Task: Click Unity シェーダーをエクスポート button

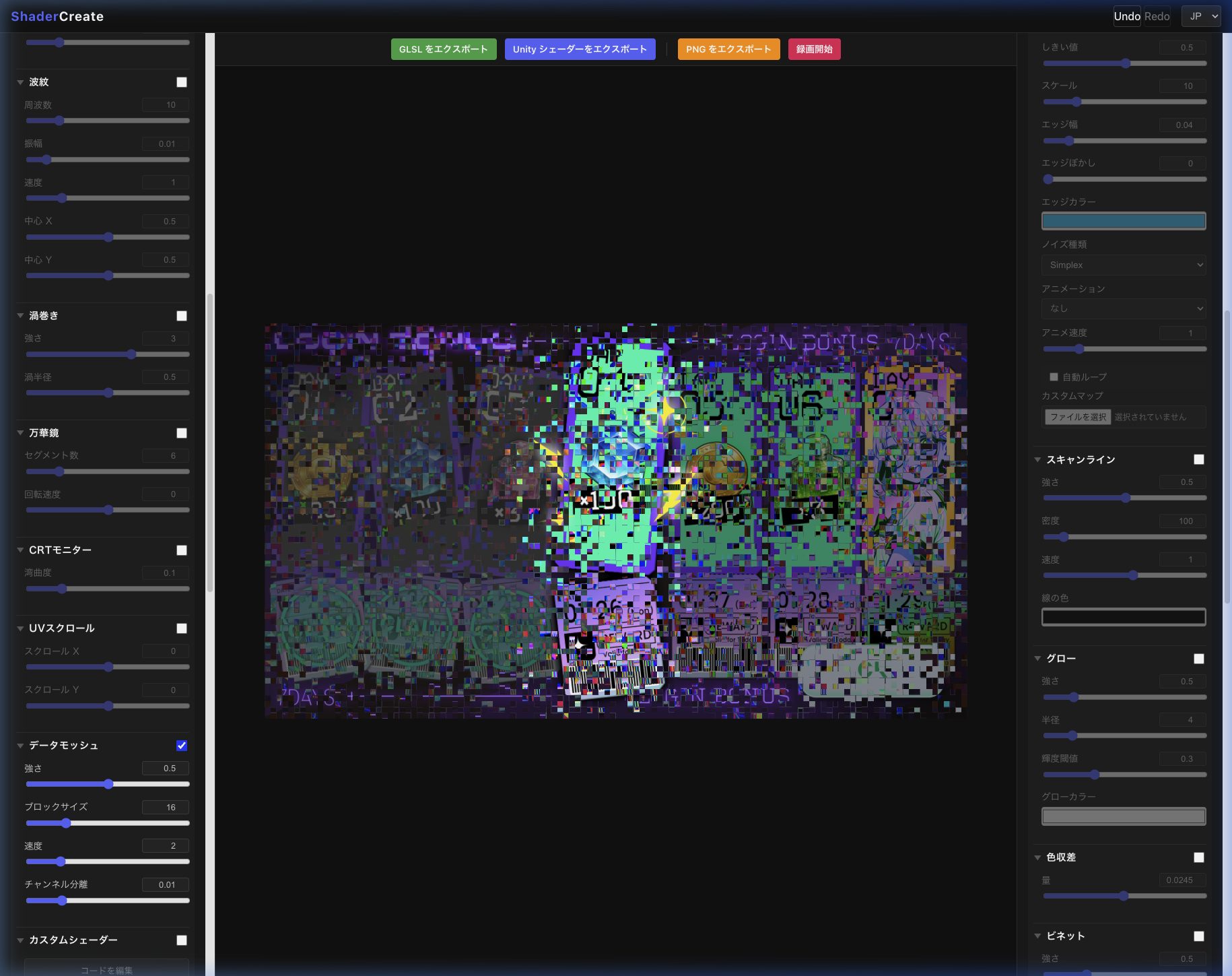Action: (x=580, y=49)
